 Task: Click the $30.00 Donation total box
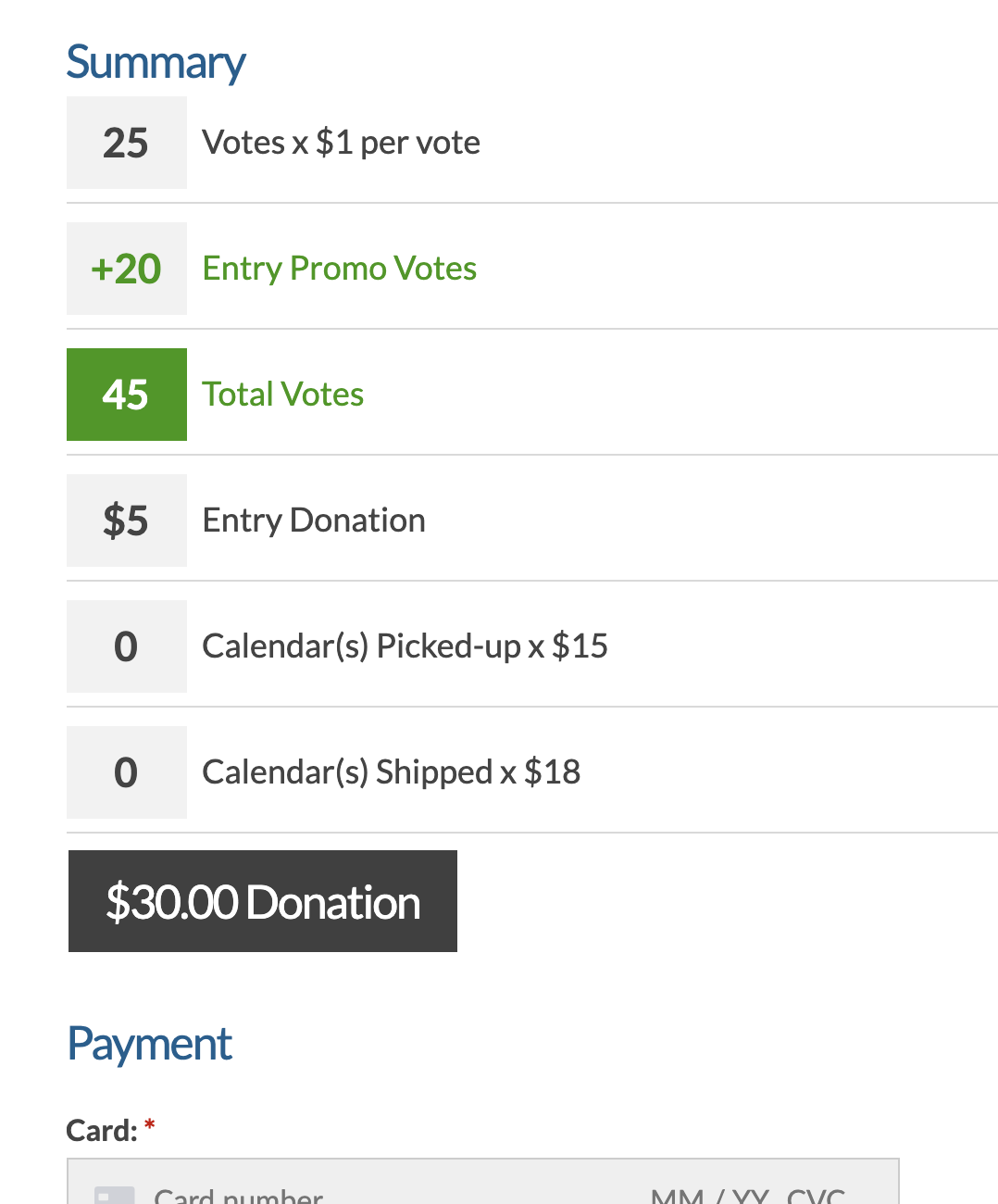[x=263, y=901]
